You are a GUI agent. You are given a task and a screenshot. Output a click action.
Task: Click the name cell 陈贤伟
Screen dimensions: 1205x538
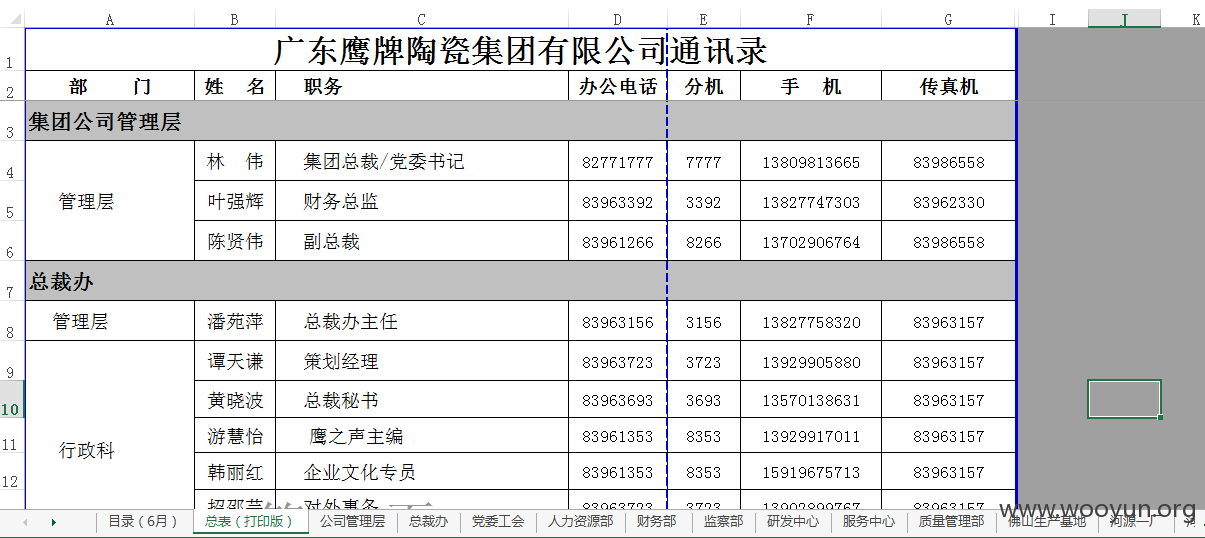tap(235, 241)
